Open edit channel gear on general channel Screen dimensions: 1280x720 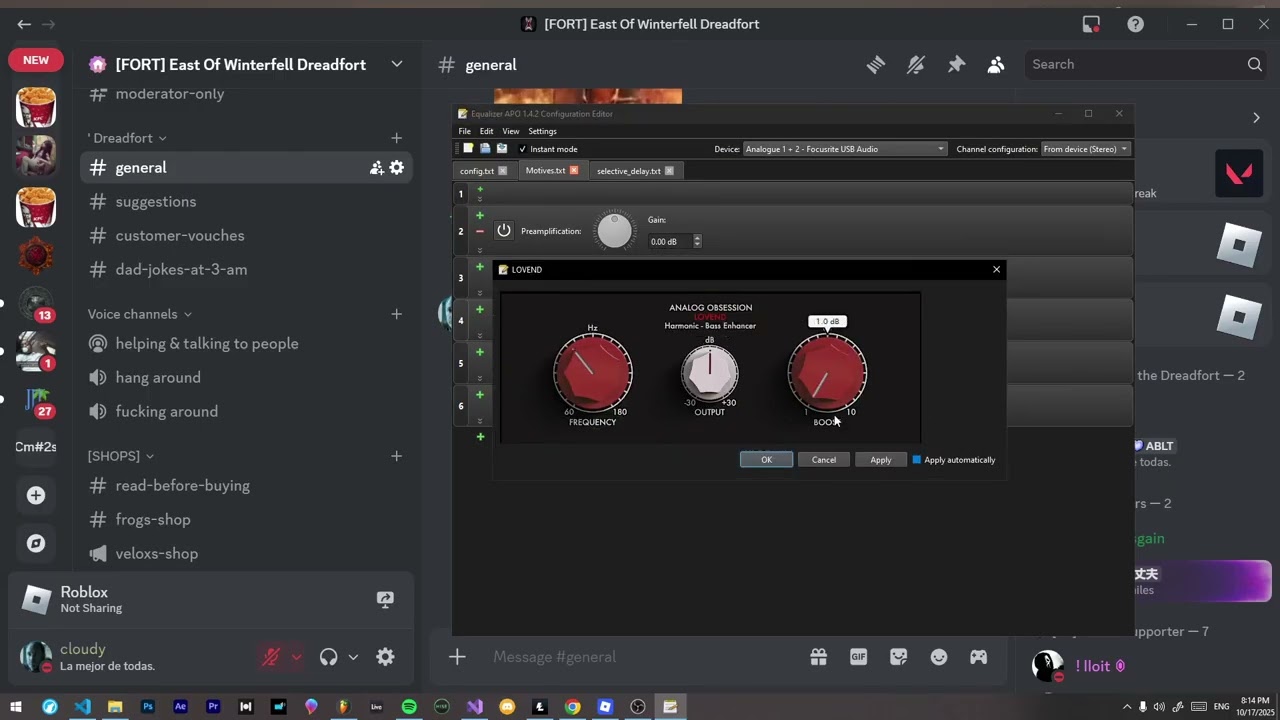(397, 168)
